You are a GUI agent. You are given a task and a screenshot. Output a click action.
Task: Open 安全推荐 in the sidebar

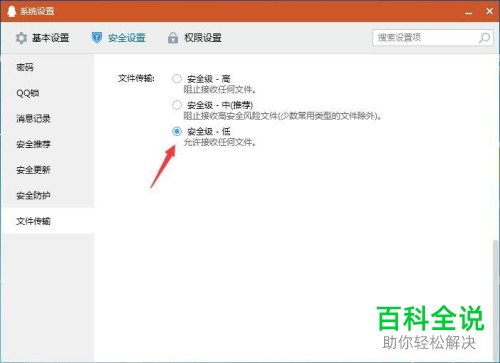coord(47,144)
